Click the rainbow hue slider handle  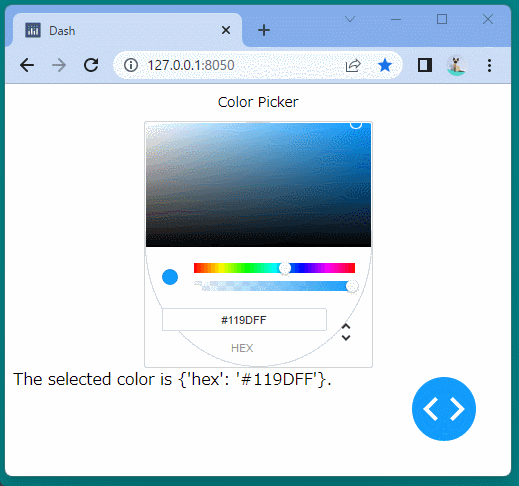(285, 268)
